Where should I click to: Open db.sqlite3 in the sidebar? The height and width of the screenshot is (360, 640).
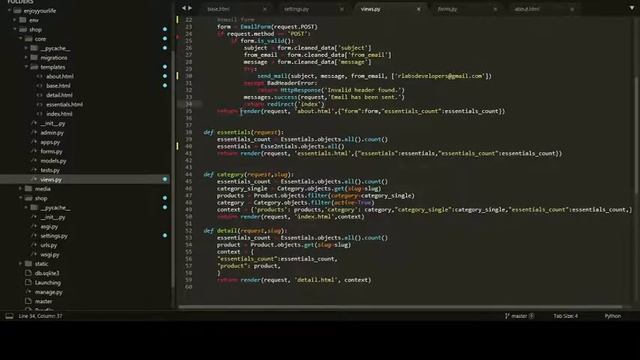click(x=47, y=273)
